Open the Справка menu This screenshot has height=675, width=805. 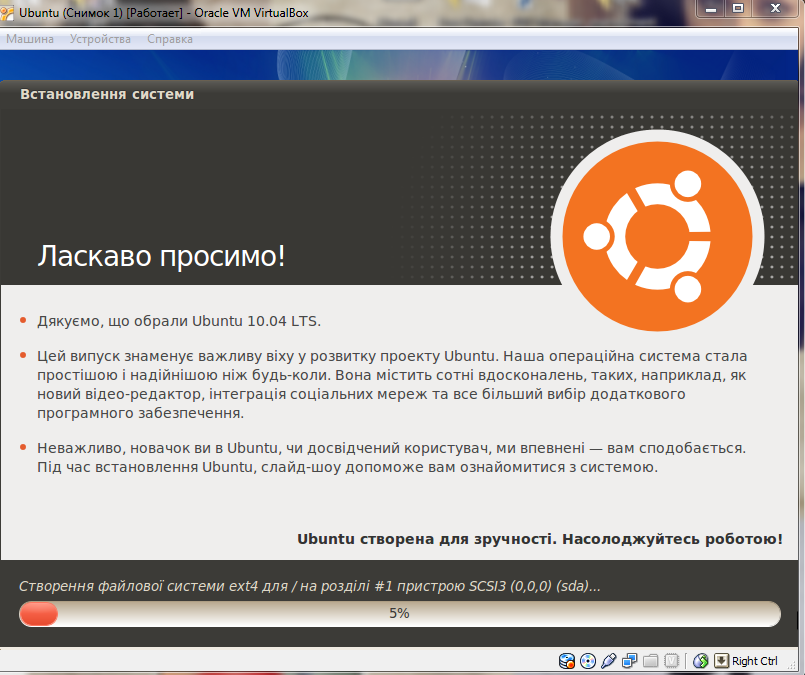pos(170,39)
